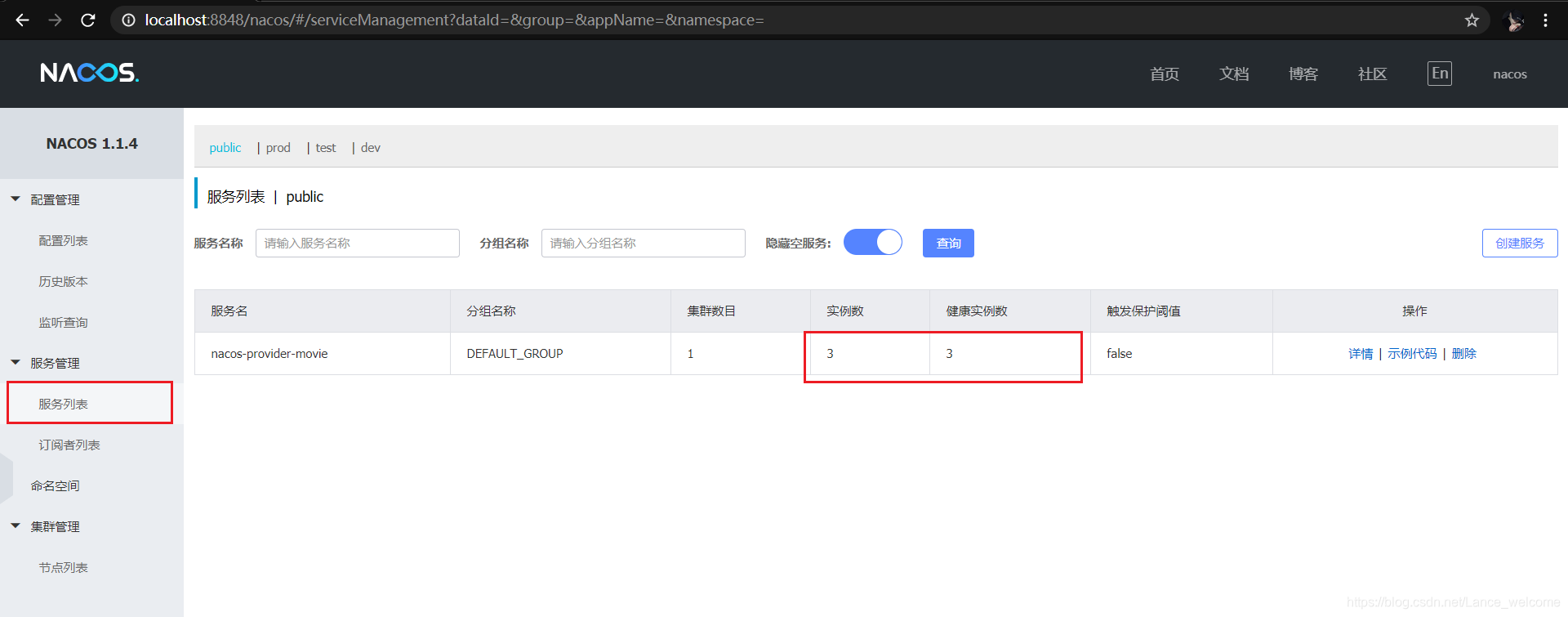Open 博客 in top navigation
Screen dimensions: 1568x617
tap(1303, 74)
